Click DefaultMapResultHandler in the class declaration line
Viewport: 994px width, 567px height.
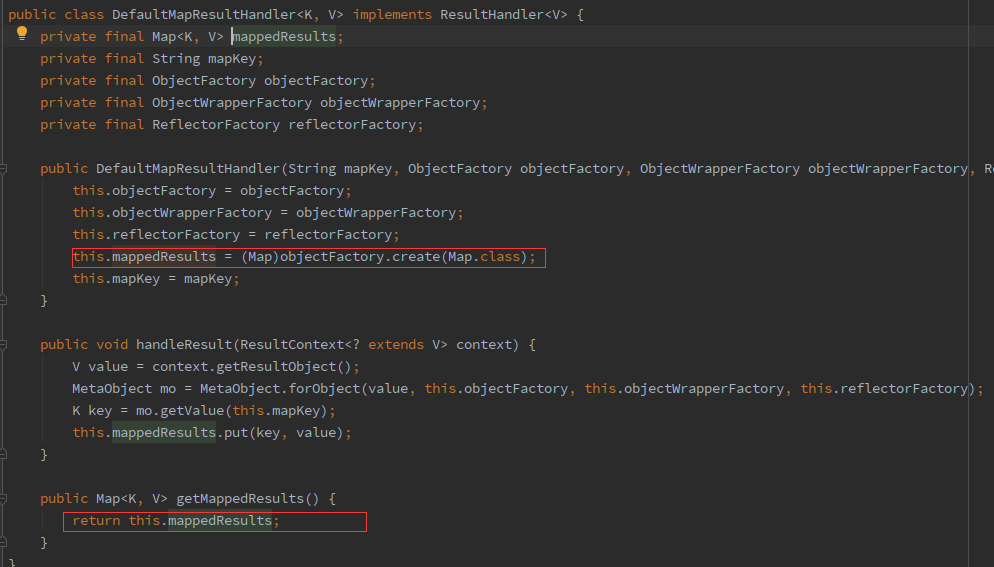point(203,15)
